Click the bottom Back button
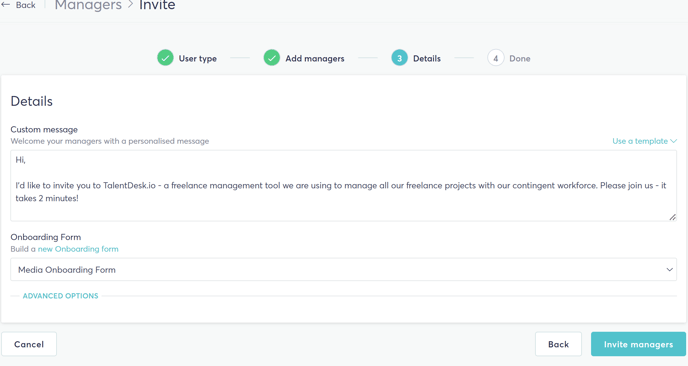Viewport: 688px width, 366px height. coord(558,344)
